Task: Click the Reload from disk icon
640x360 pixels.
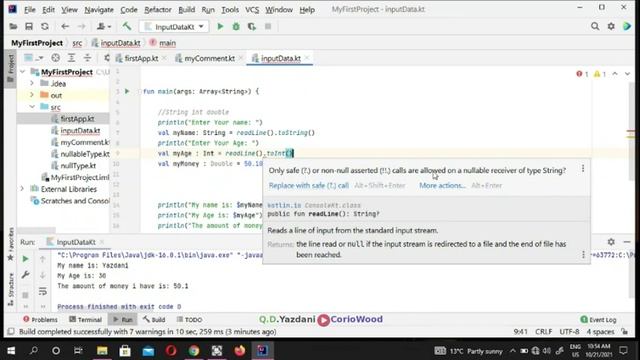Action: coord(44,27)
